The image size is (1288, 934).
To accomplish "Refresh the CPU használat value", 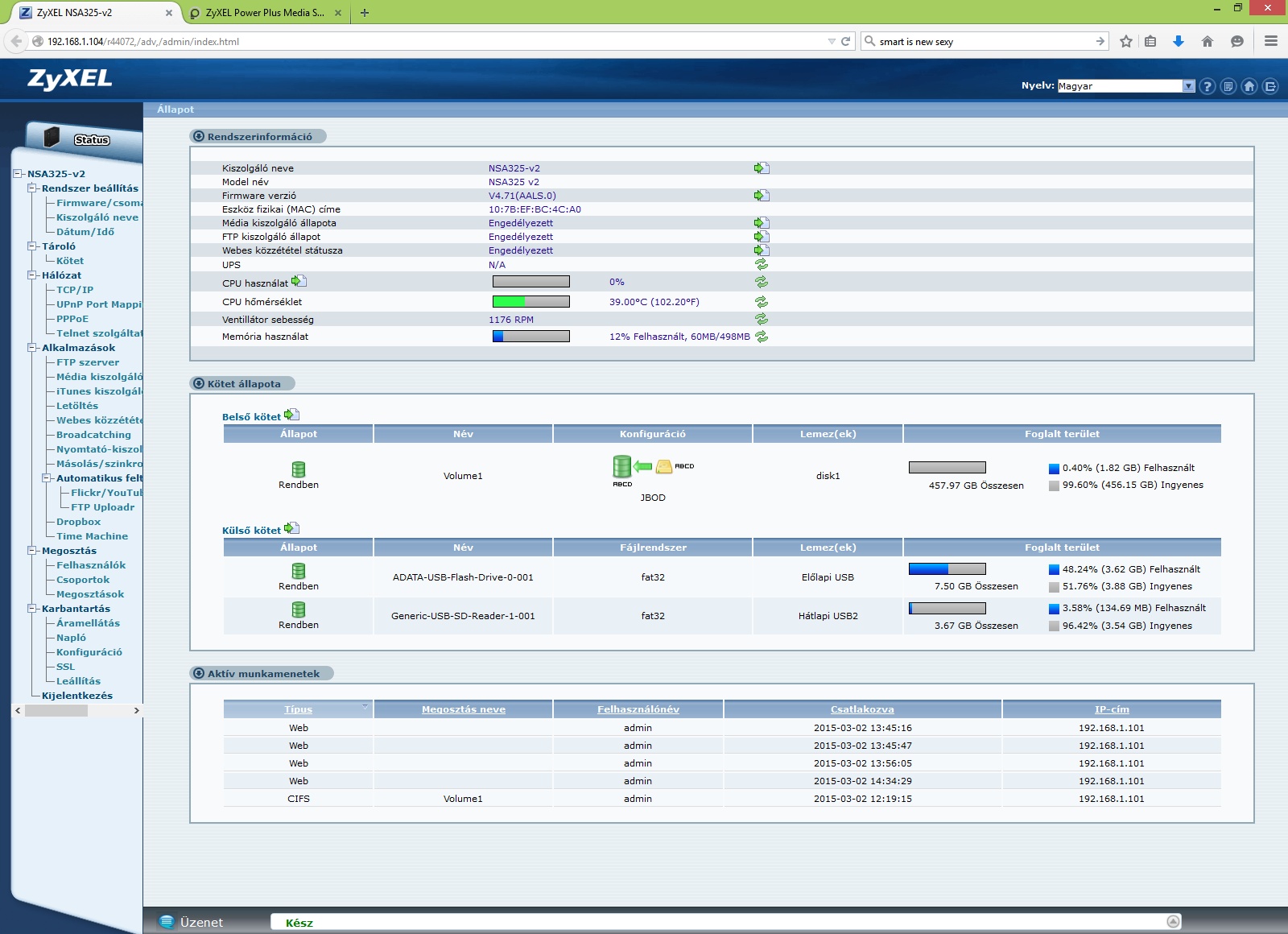I will [x=762, y=282].
